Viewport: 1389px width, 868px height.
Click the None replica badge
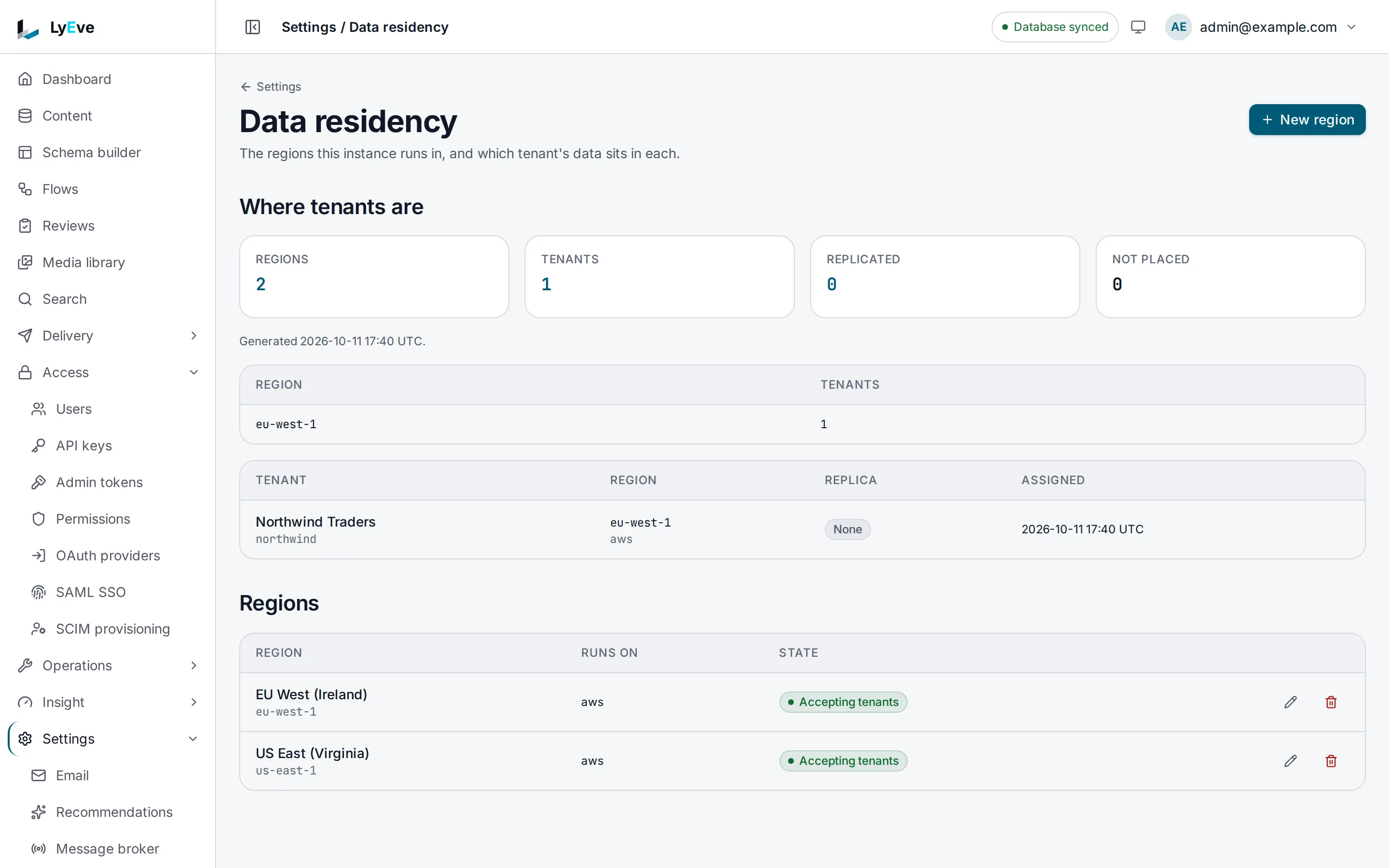point(847,529)
